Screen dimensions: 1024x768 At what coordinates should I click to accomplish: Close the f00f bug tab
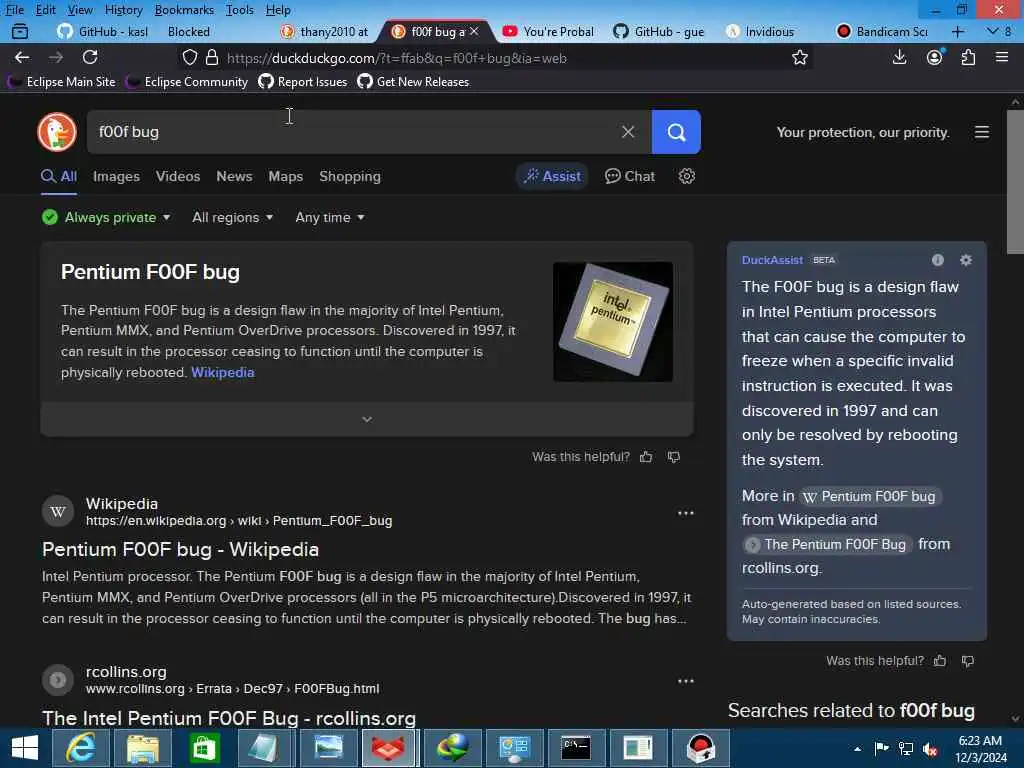(x=474, y=31)
